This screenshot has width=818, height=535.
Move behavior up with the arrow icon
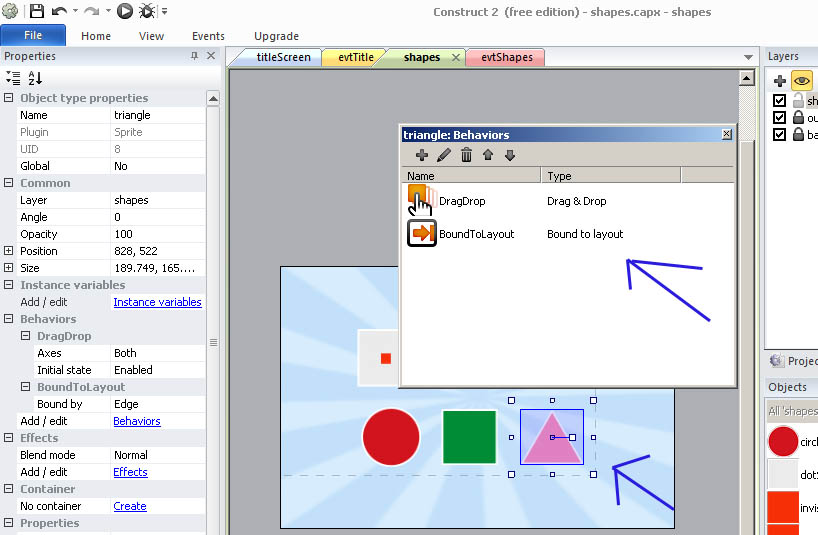pyautogui.click(x=488, y=155)
